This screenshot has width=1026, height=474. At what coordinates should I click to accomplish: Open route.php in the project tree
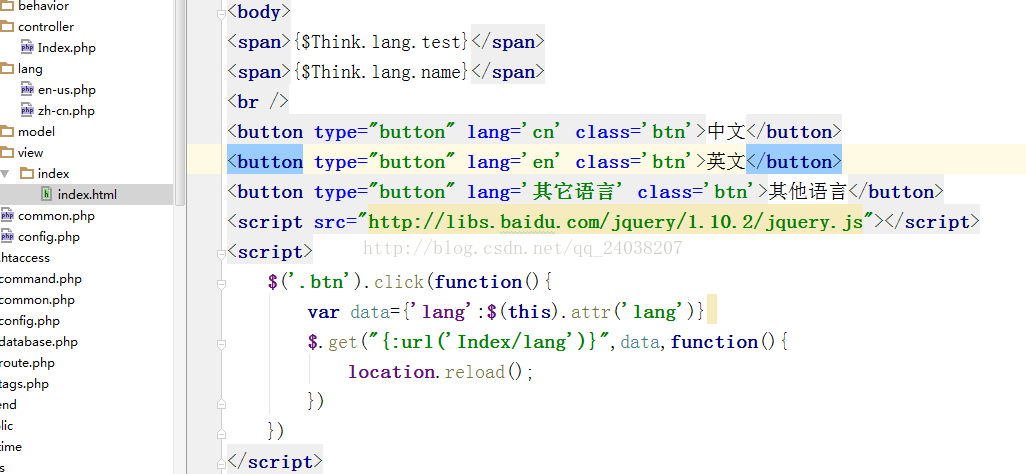27,363
